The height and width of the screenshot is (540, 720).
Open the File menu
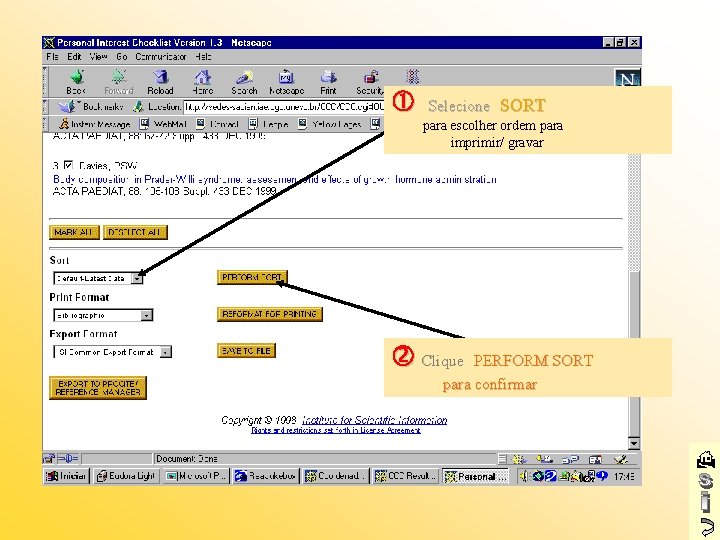pos(52,57)
